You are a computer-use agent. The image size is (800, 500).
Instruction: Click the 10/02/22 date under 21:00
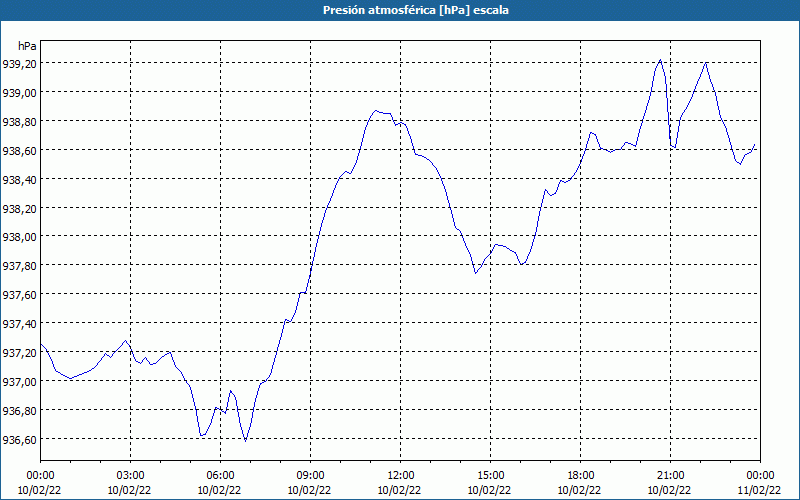click(669, 490)
